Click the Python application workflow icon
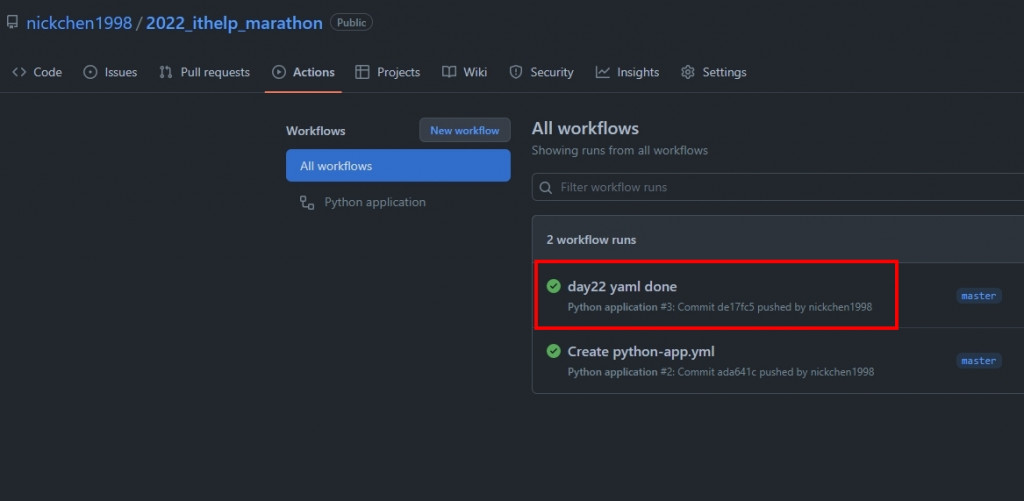The image size is (1024, 501). [307, 202]
